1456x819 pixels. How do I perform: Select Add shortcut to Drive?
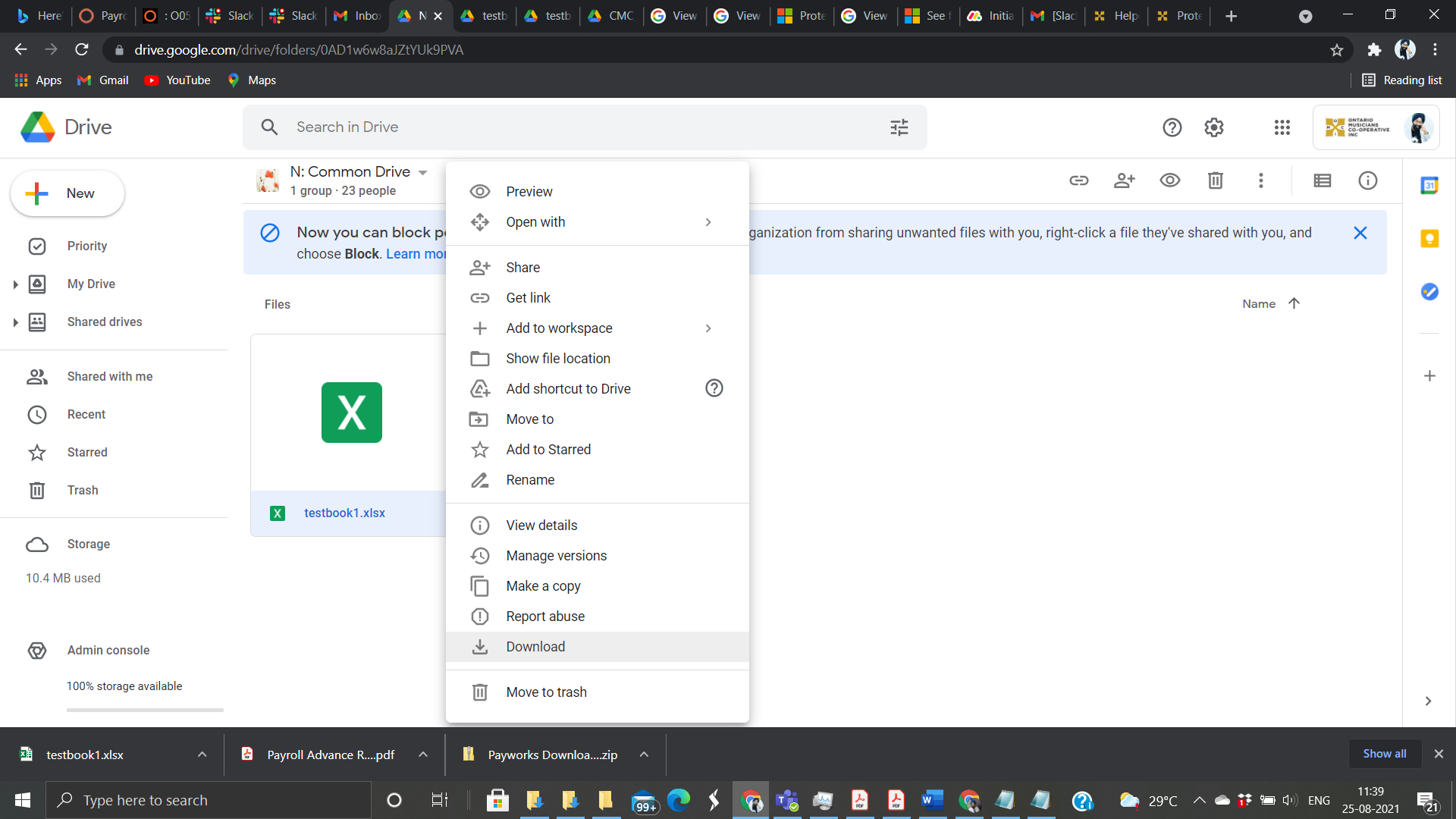[598, 389]
